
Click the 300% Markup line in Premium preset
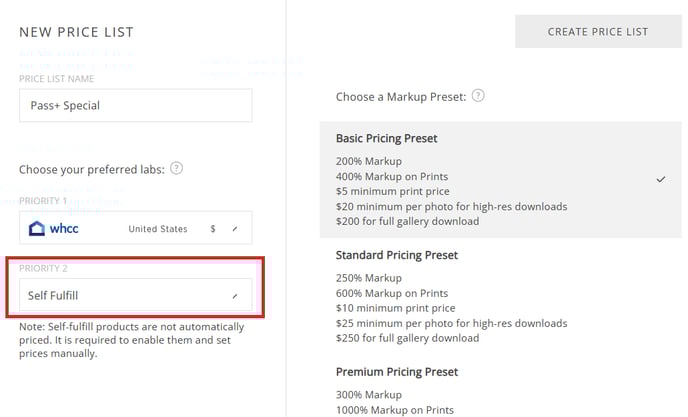[369, 395]
